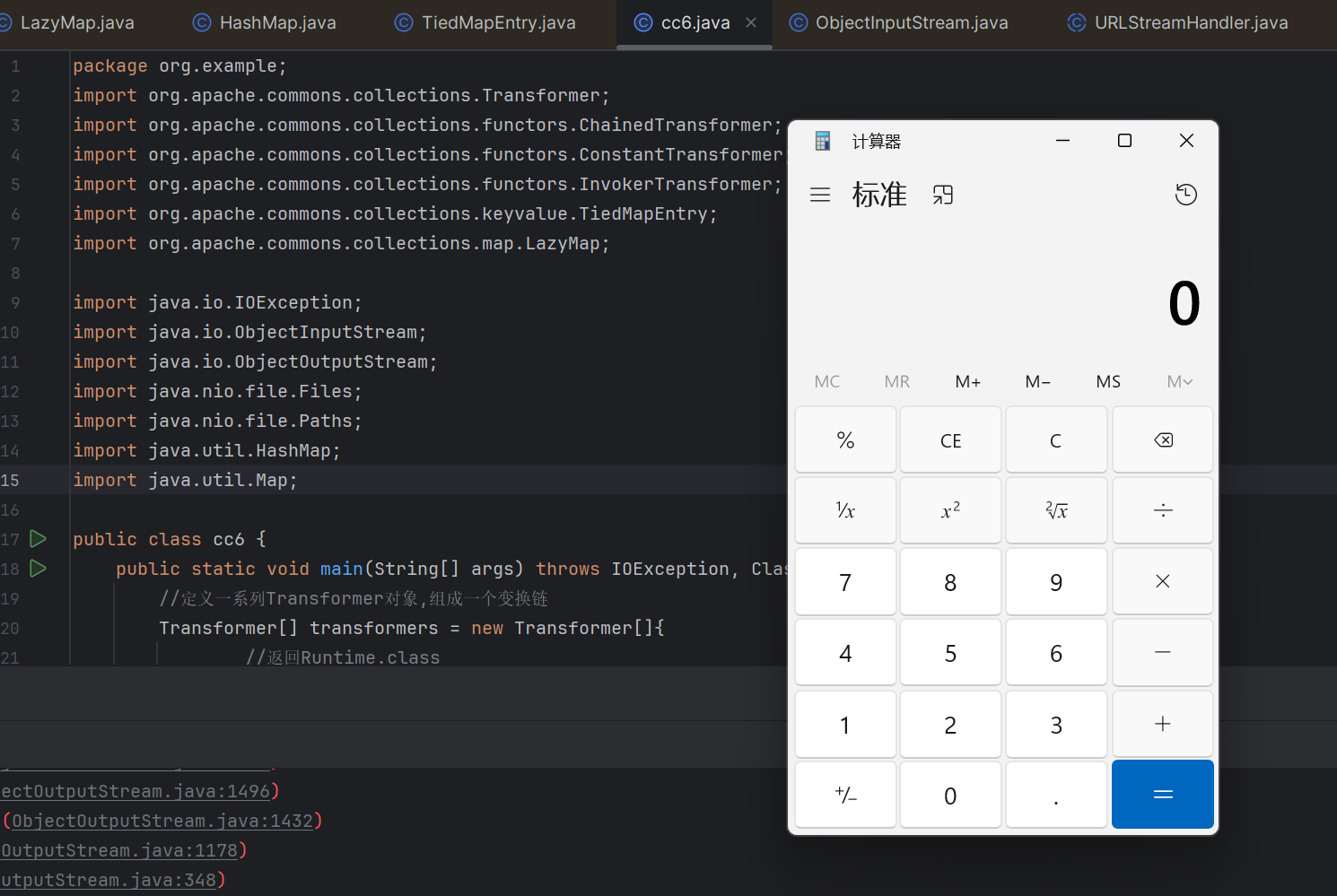Screen dimensions: 1337x896
Task: Click the backspace key in calculator
Action: click(1163, 439)
